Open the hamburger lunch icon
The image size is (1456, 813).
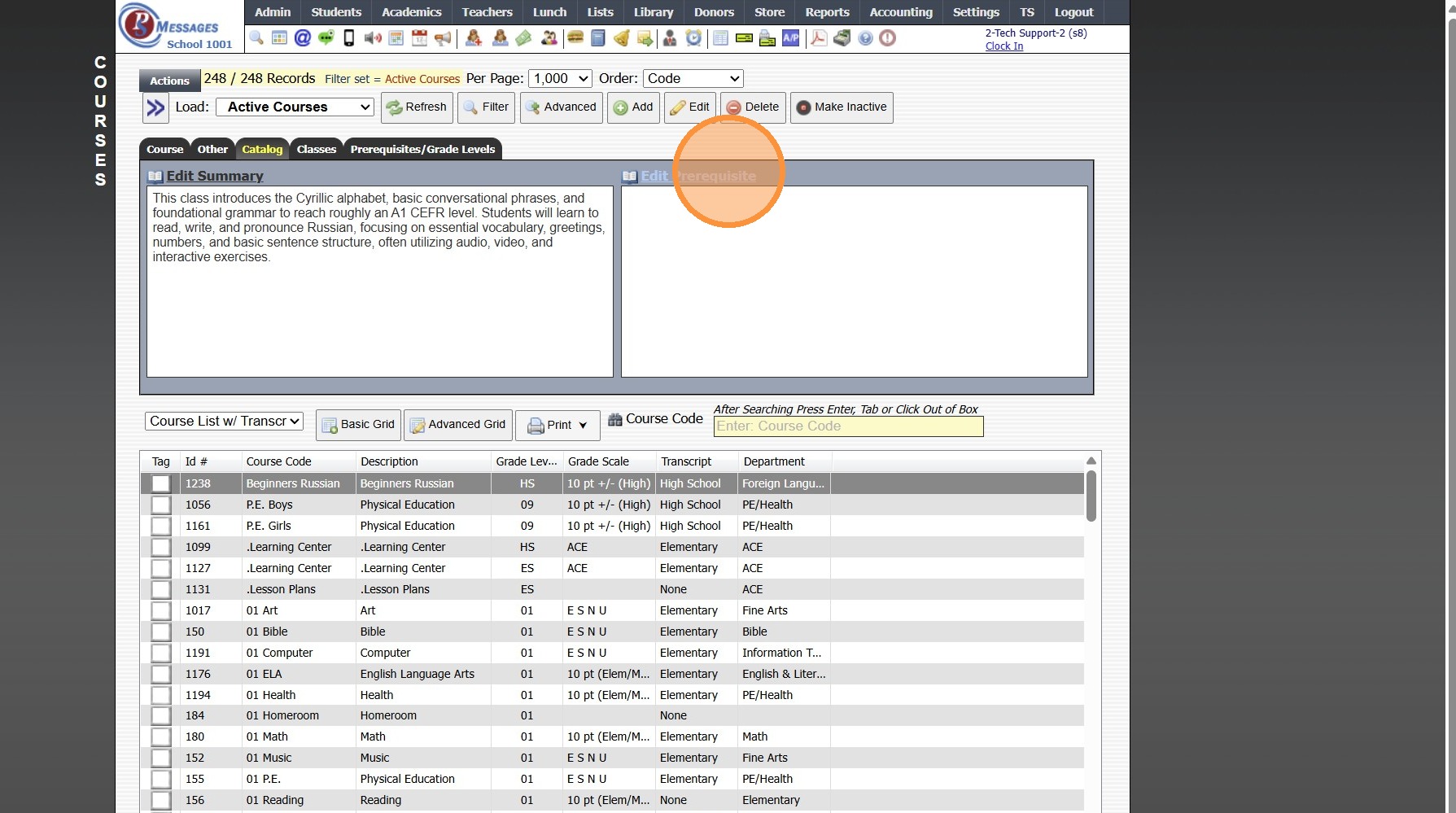coord(575,37)
